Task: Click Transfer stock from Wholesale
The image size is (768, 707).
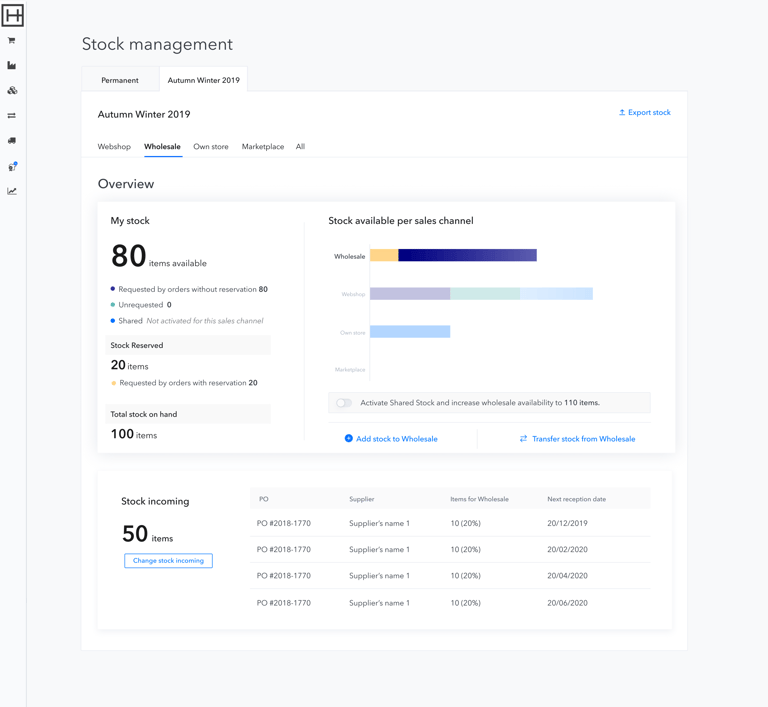Action: 577,439
